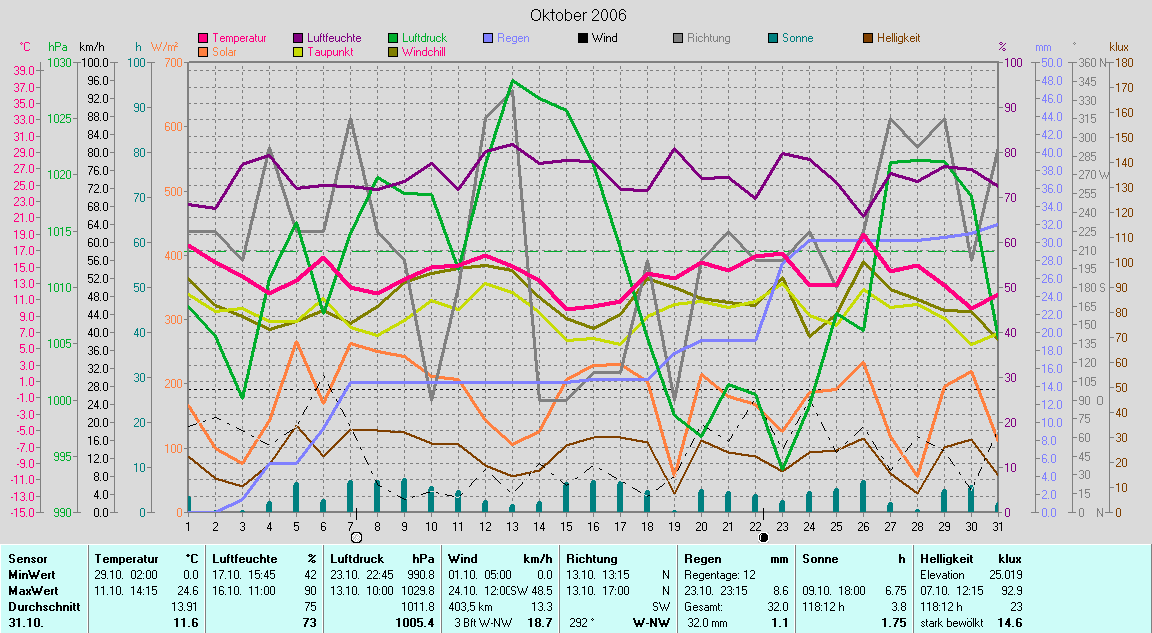
Task: Select the MaxWert row label
Action: tap(32, 591)
